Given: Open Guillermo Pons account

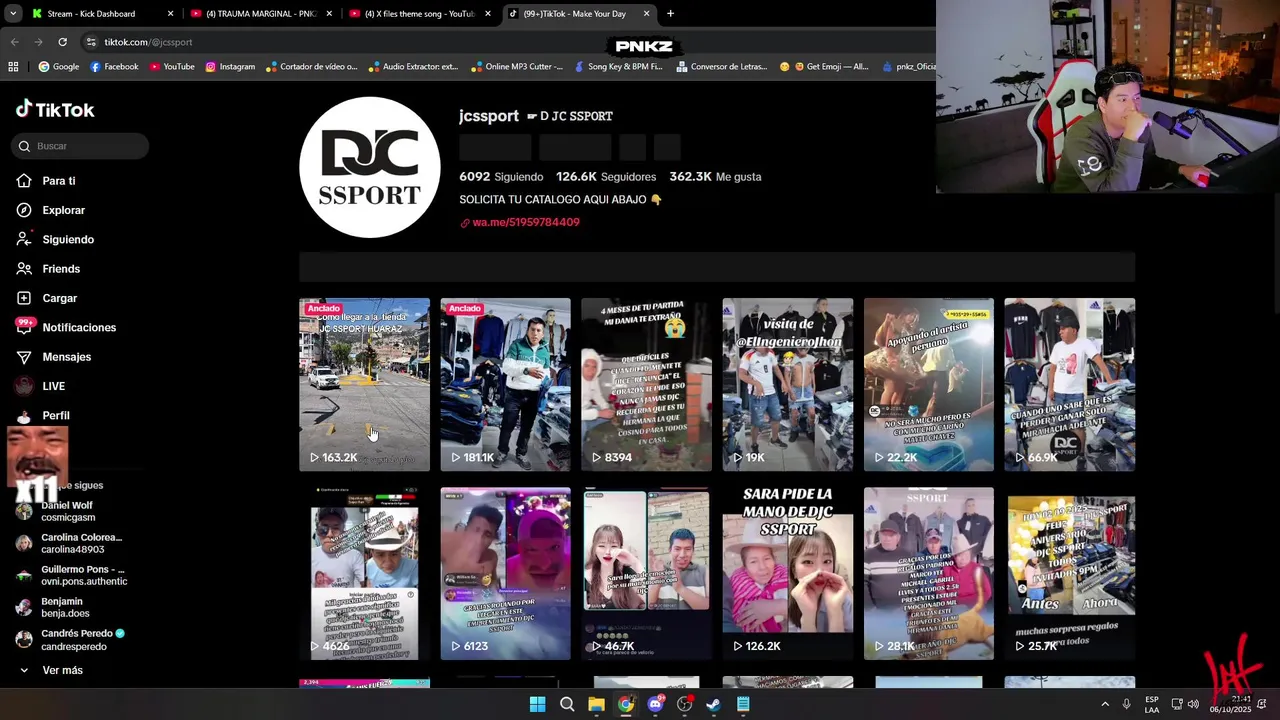Looking at the screenshot, I should pos(71,575).
